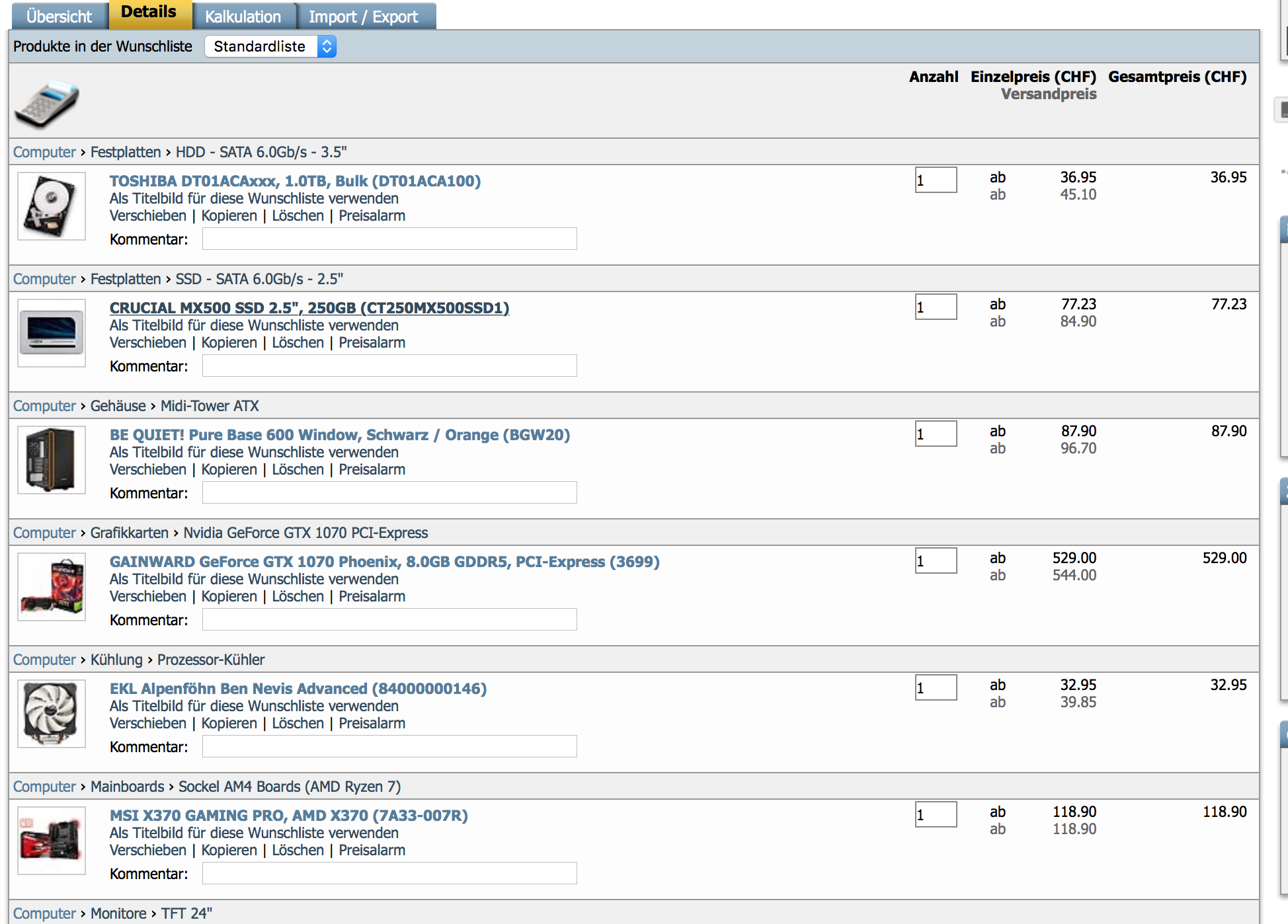The image size is (1288, 924).
Task: Open the Toshiba hard drive thumbnail
Action: point(52,206)
